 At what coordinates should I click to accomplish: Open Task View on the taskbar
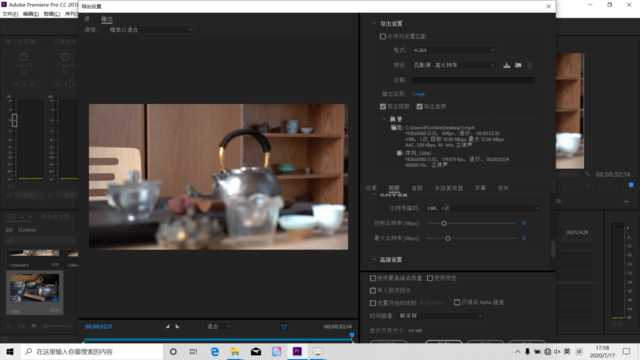(x=193, y=351)
